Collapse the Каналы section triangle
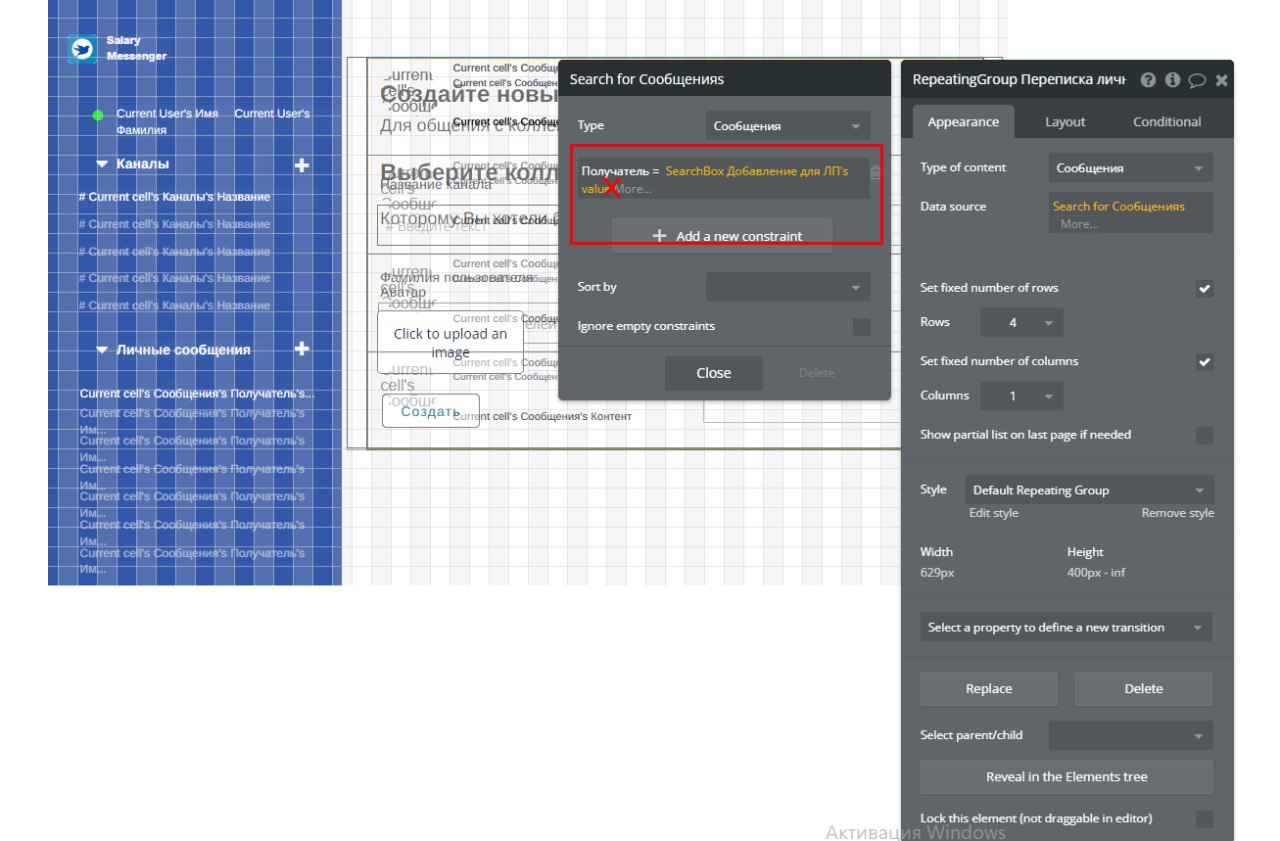The height and width of the screenshot is (841, 1280). [x=102, y=163]
